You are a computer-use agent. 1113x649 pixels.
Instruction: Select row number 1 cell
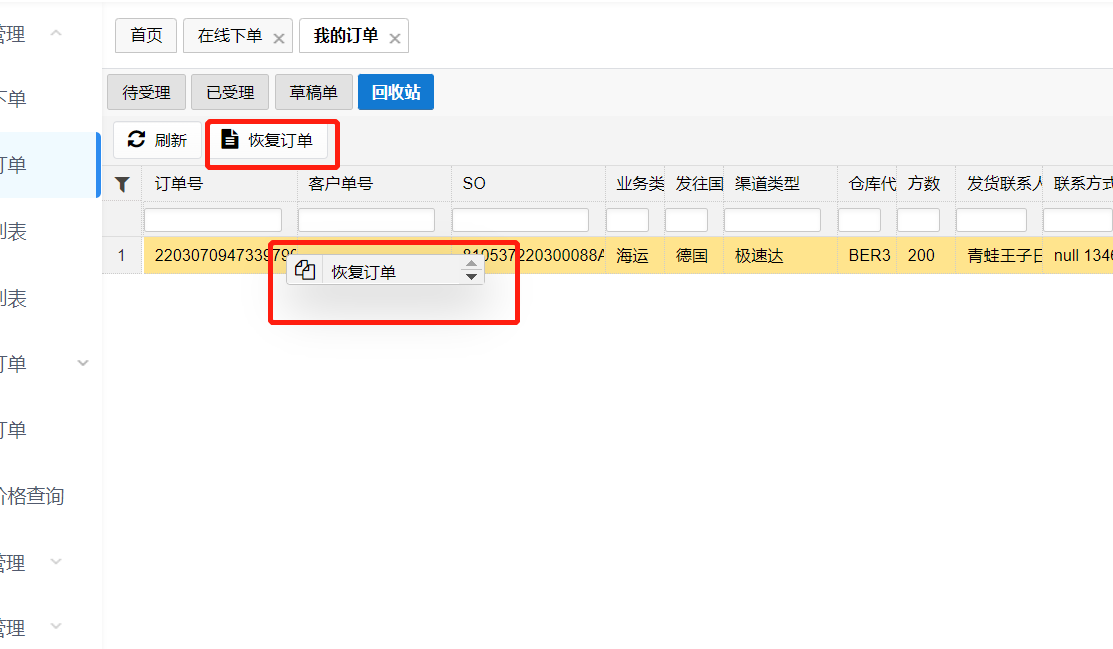[x=122, y=256]
